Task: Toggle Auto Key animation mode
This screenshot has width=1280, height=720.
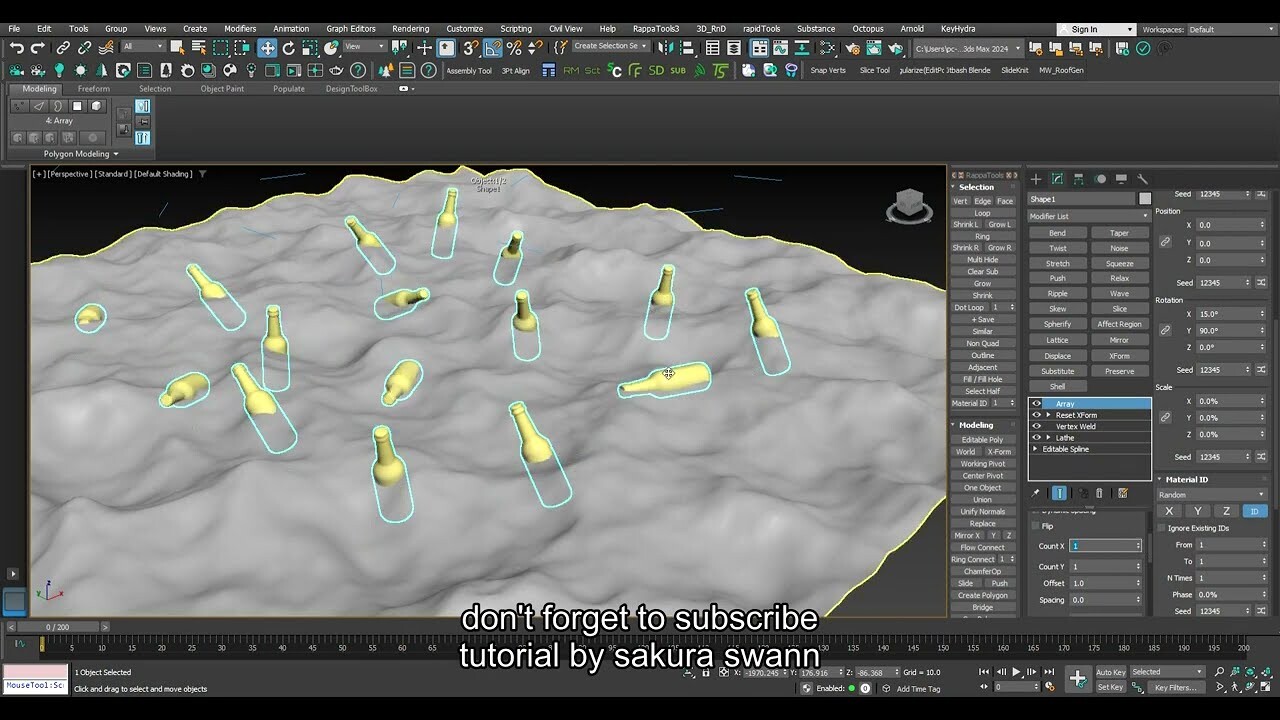Action: coord(1111,672)
